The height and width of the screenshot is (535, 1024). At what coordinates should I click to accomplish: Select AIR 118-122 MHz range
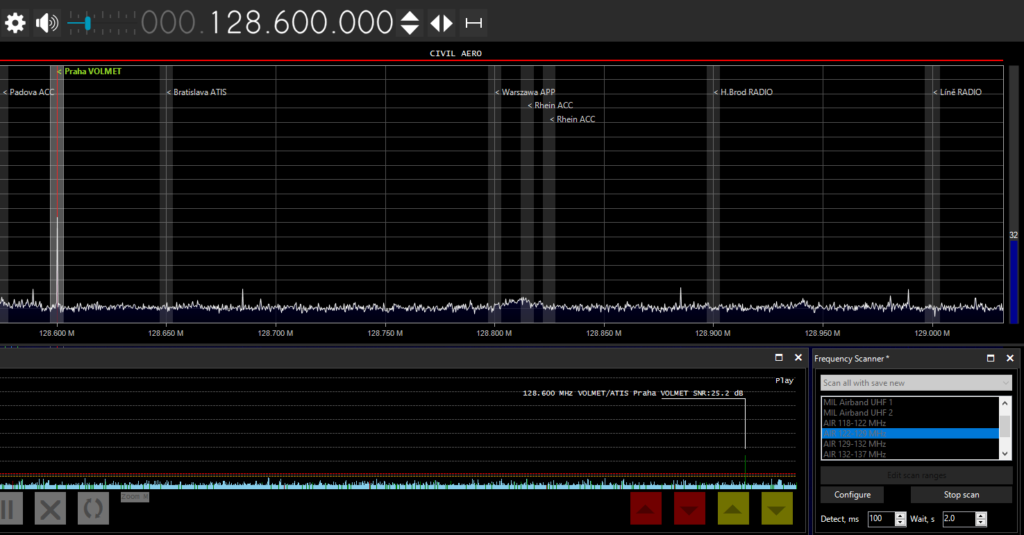[x=910, y=423]
